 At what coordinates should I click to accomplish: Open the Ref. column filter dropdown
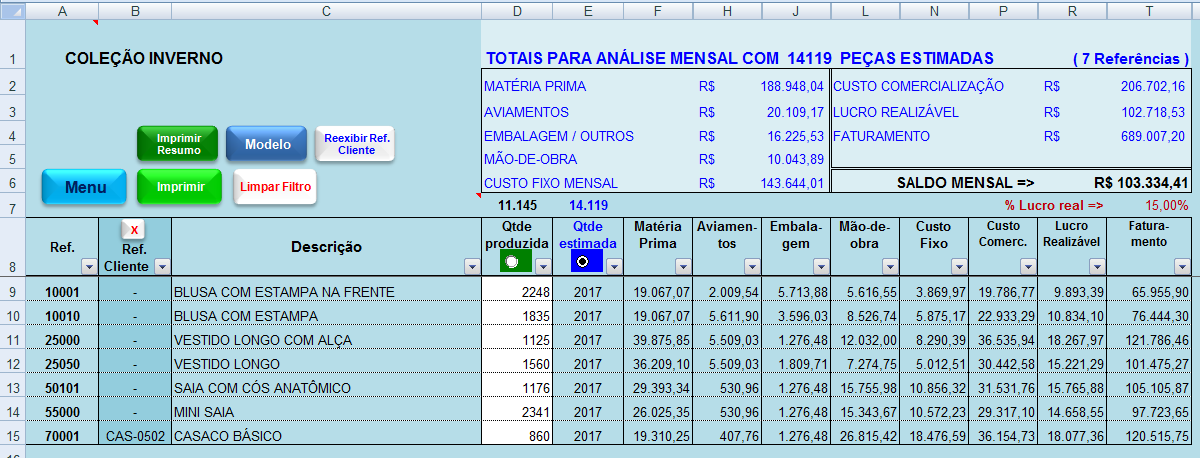(x=88, y=267)
